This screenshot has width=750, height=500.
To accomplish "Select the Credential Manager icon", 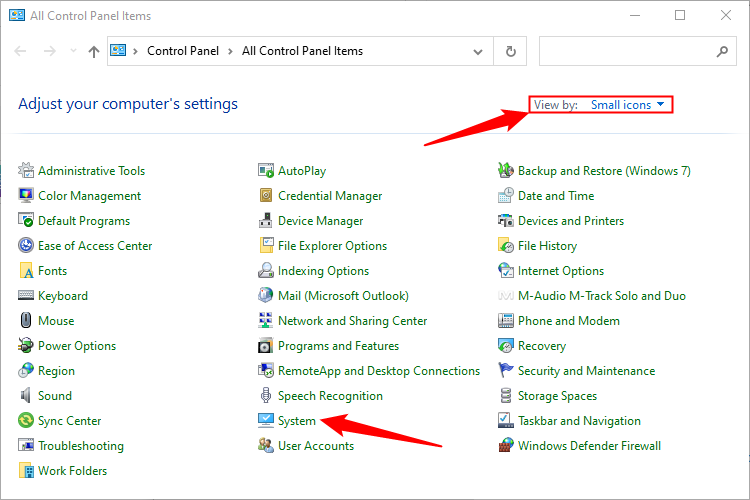I will (x=266, y=196).
